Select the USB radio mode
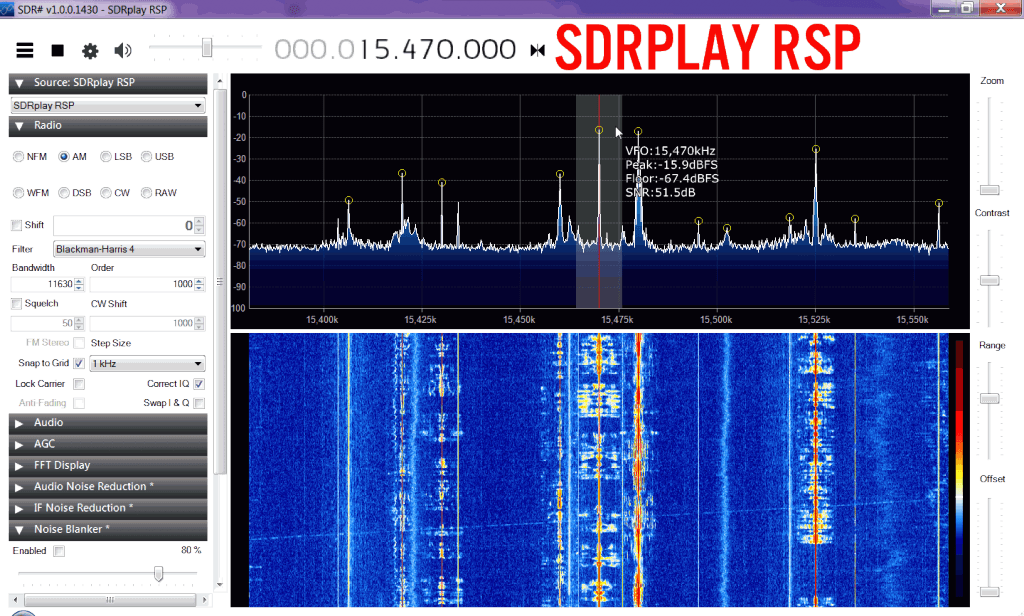1024x616 pixels. click(x=147, y=157)
